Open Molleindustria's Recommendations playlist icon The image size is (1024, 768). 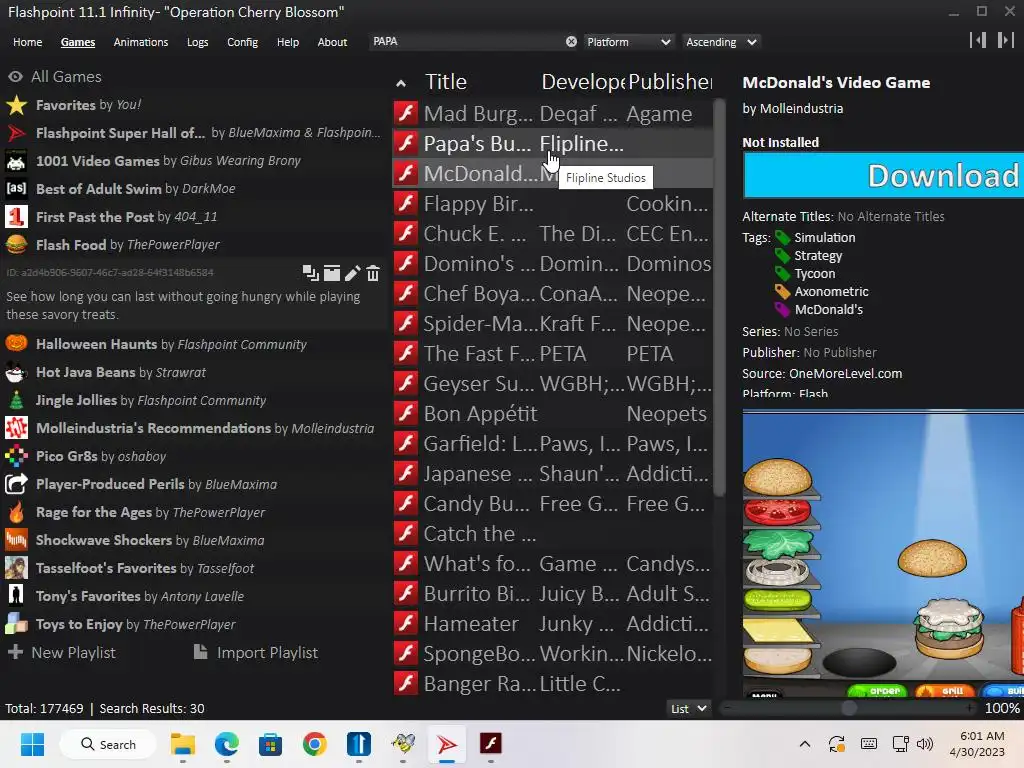click(x=16, y=428)
